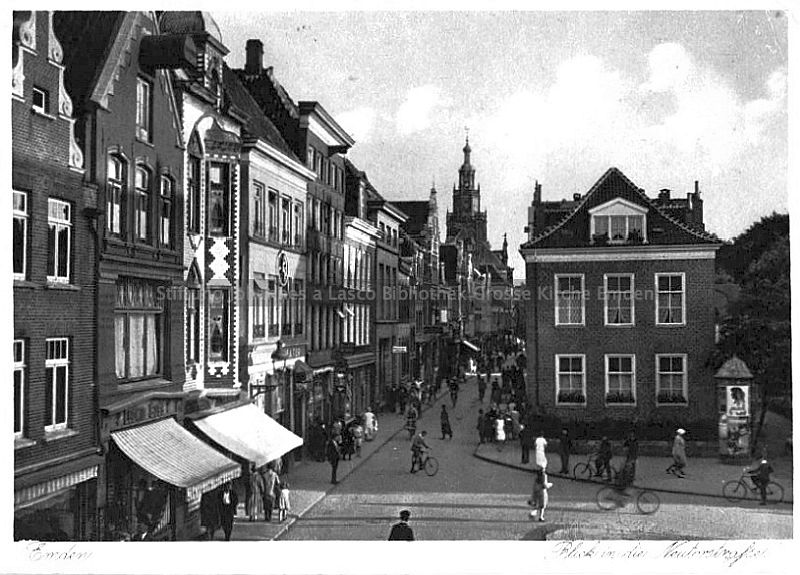The height and width of the screenshot is (575, 800).
Task: Click the upper middle window of the brick house
Action: click(619, 299)
